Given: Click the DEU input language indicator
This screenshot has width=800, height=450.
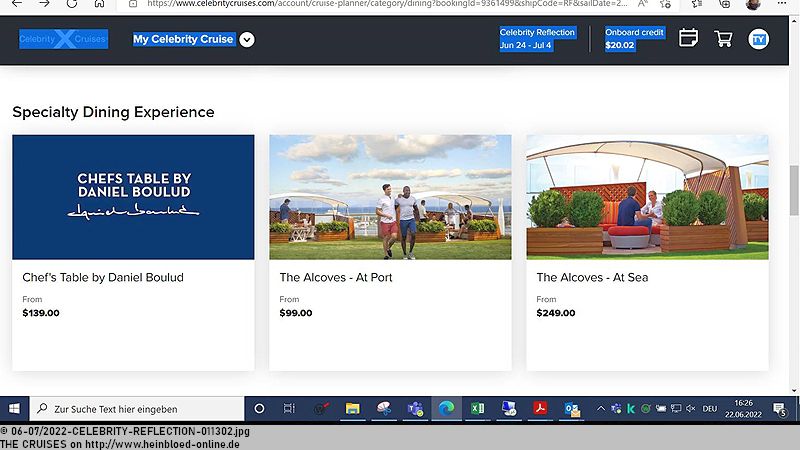Looking at the screenshot, I should [x=710, y=409].
